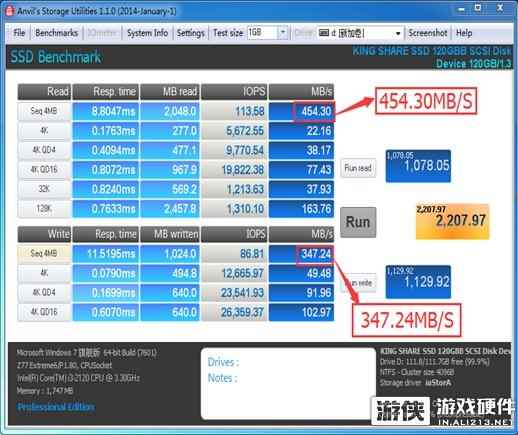Click write IOPS value 26,359.37
This screenshot has width=518, height=435.
234,312
